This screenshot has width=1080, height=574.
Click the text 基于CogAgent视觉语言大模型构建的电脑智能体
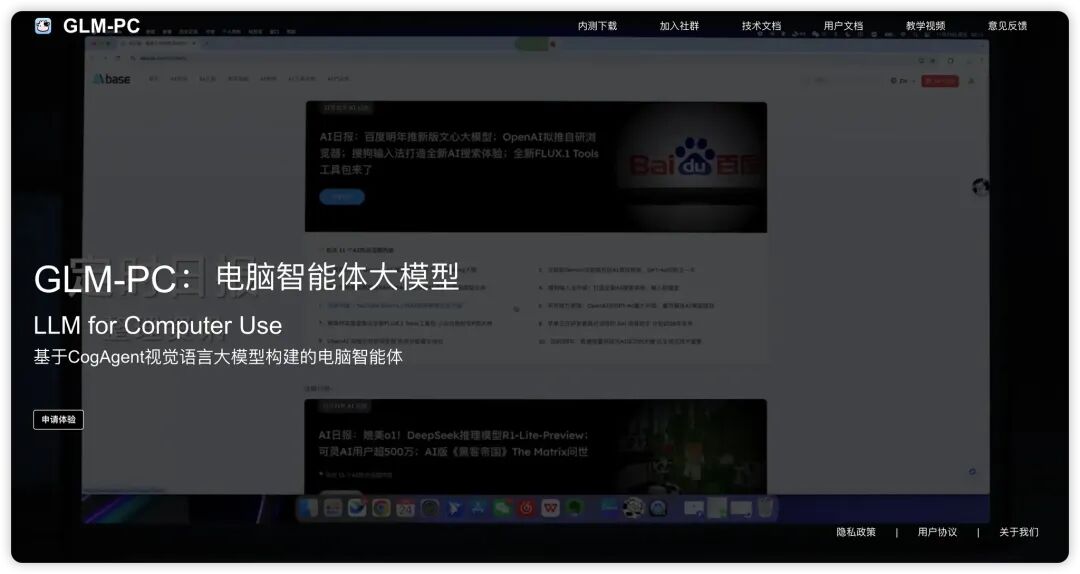[218, 357]
